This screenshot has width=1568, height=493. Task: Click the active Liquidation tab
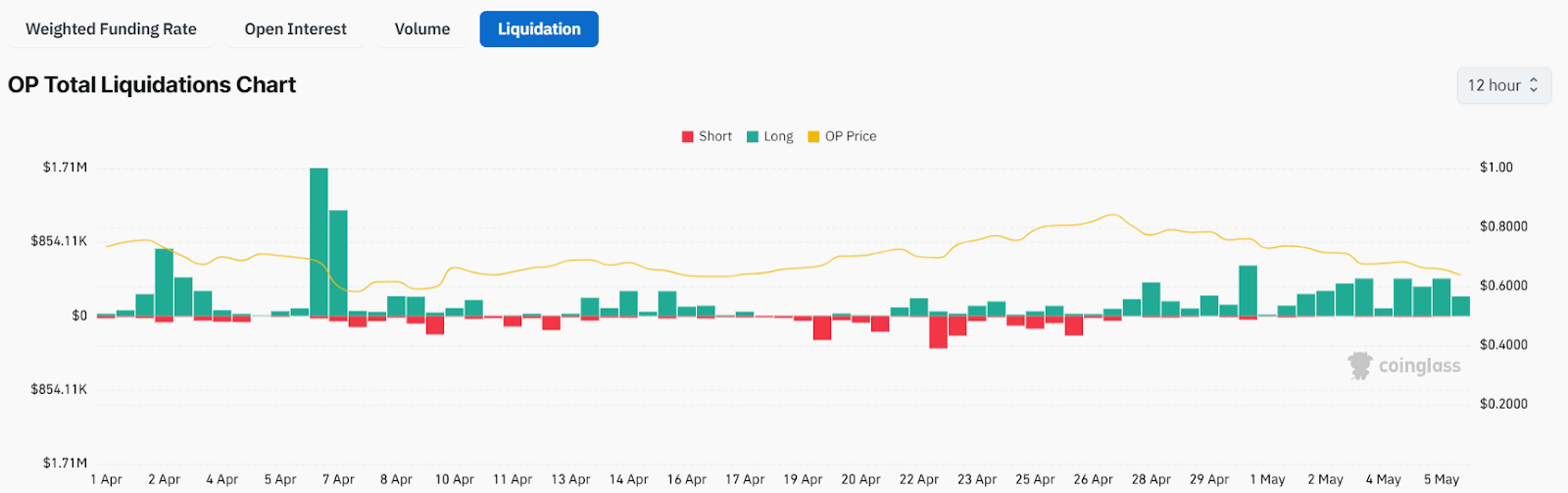pyautogui.click(x=539, y=29)
